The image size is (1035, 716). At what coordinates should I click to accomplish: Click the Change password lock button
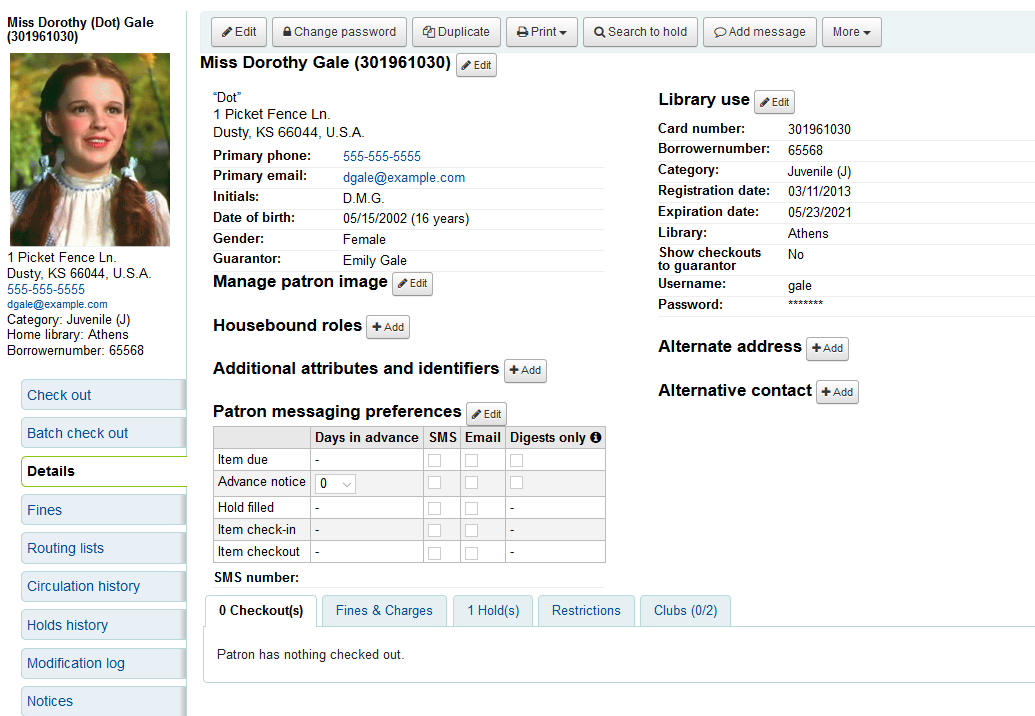[x=339, y=32]
